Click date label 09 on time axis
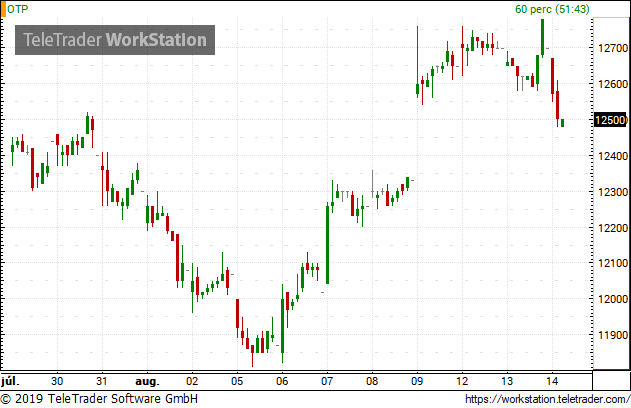This screenshot has width=631, height=408. [x=417, y=381]
